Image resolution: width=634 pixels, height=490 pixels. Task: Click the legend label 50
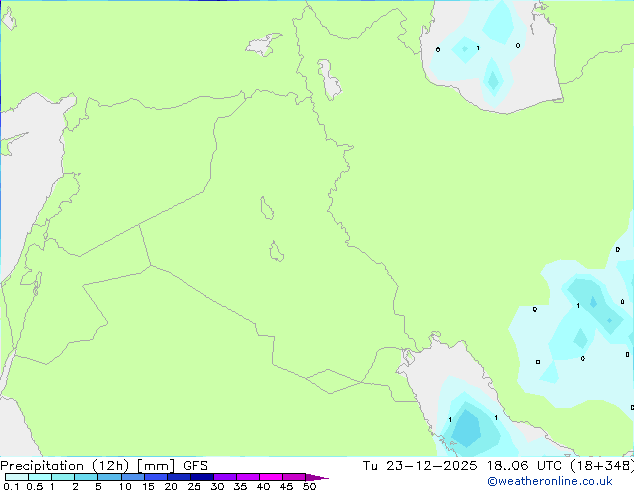(x=309, y=486)
